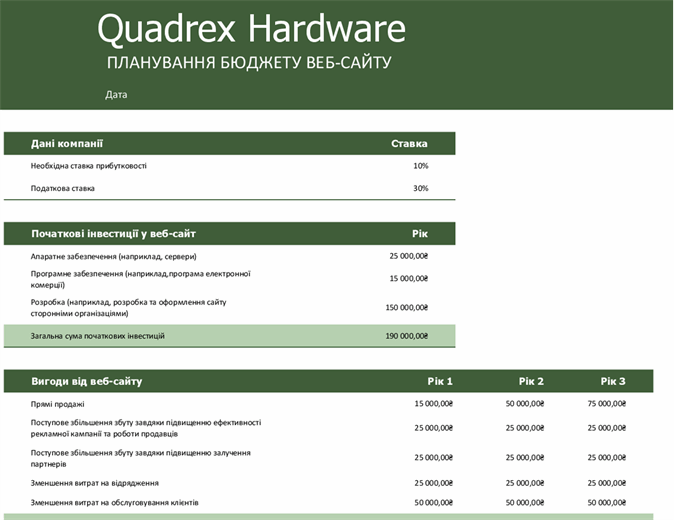
Task: Select the 150 000,00₴ development cost cell
Action: [406, 307]
